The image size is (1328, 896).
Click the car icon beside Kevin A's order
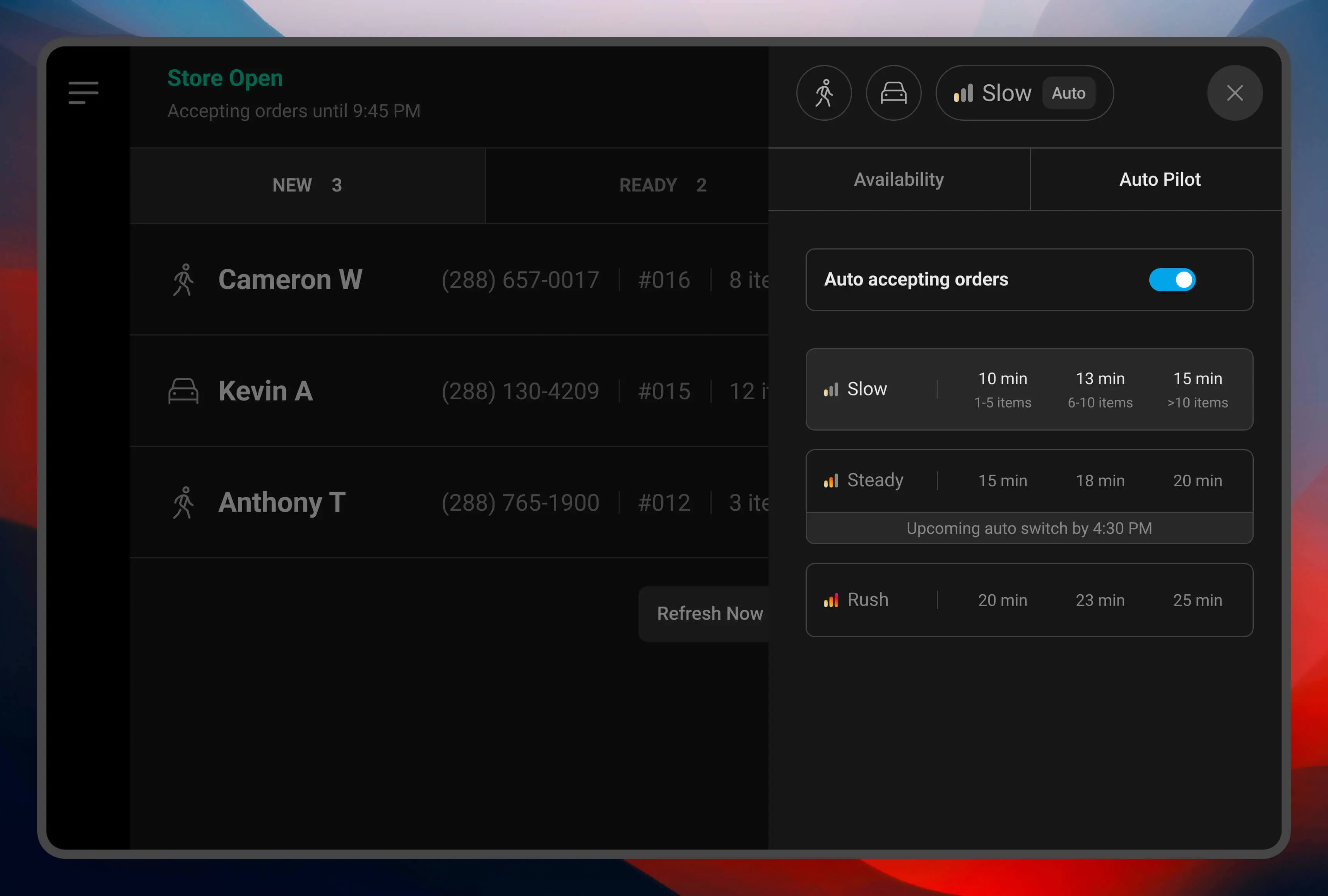pos(184,391)
